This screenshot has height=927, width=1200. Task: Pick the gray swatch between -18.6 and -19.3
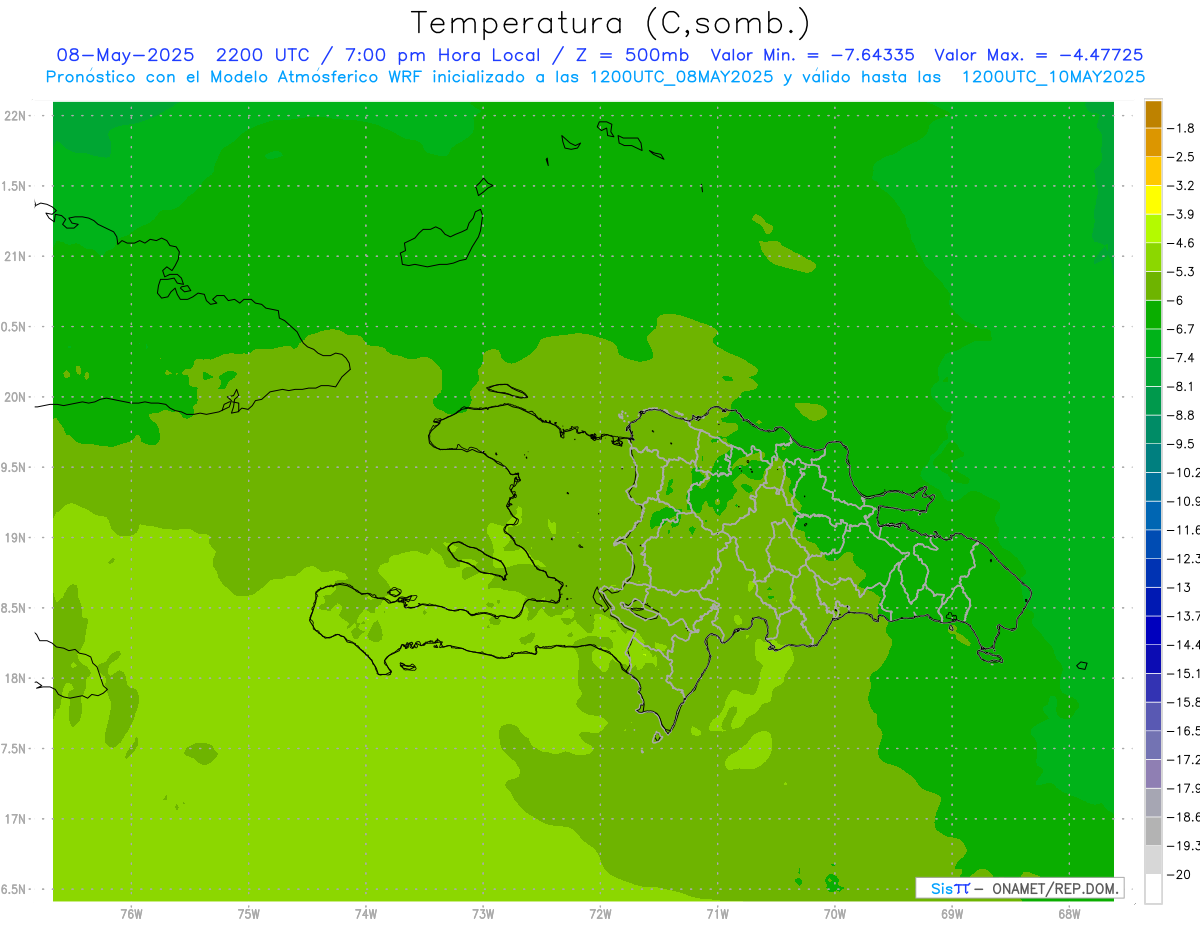[x=1153, y=831]
